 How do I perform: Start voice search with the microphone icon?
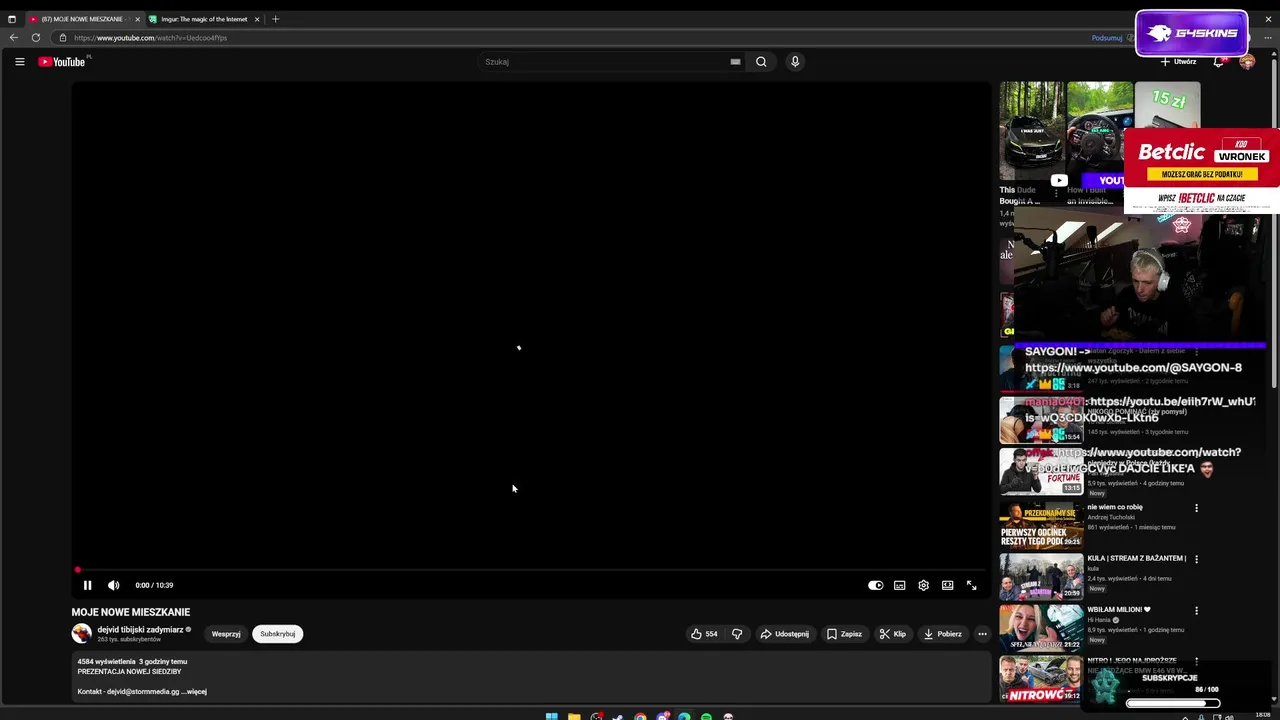(x=795, y=62)
